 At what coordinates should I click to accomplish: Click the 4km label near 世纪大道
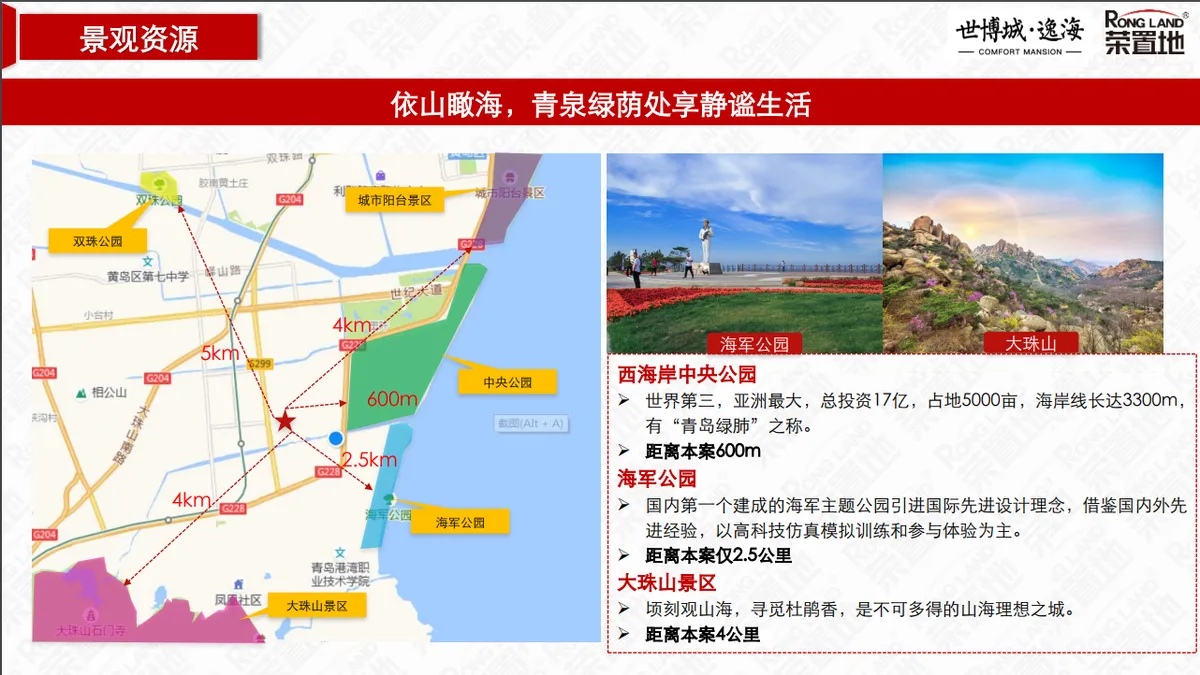click(x=354, y=325)
